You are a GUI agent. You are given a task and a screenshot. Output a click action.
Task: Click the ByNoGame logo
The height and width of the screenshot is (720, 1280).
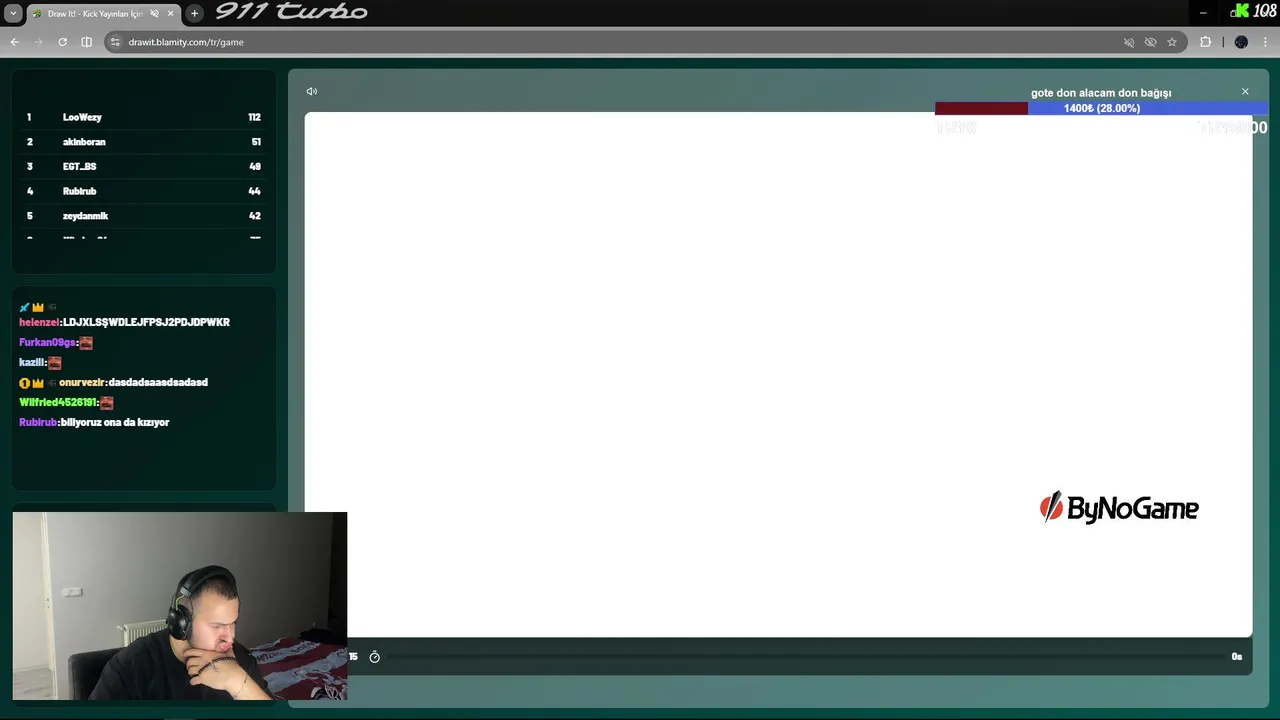[x=1119, y=508]
